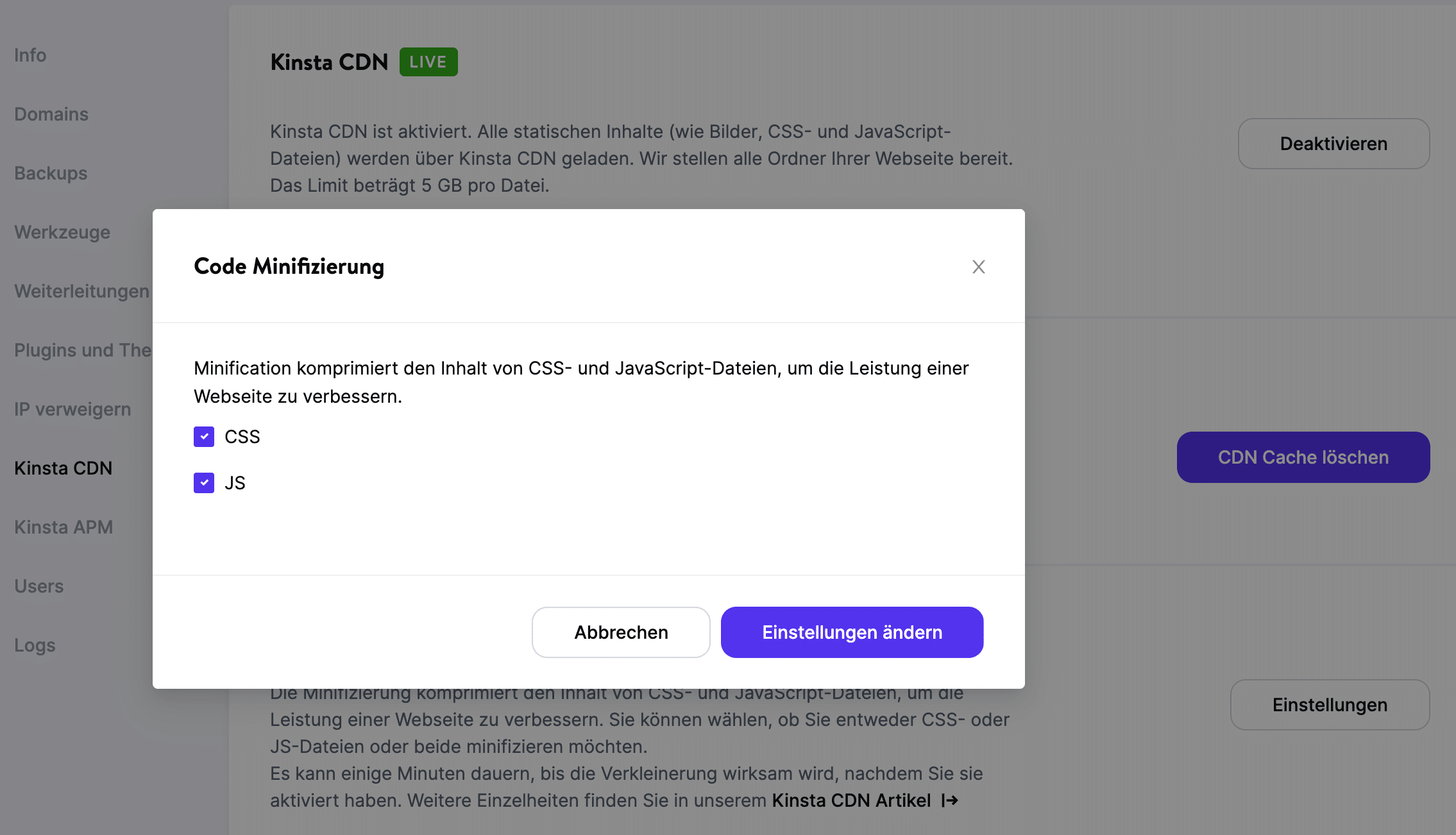The height and width of the screenshot is (835, 1456).
Task: Open Kinsta APM
Action: [x=63, y=527]
